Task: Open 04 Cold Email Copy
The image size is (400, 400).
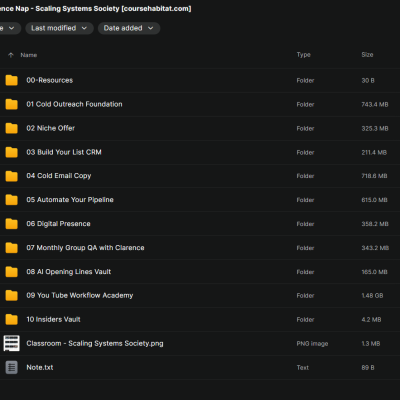Action: click(59, 176)
